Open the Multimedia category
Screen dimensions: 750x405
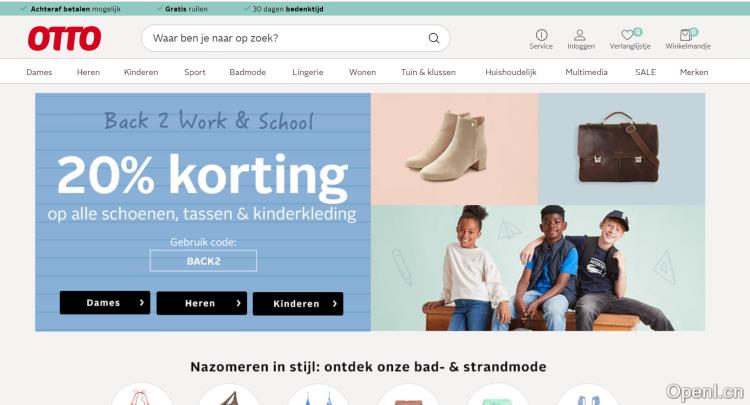(586, 72)
